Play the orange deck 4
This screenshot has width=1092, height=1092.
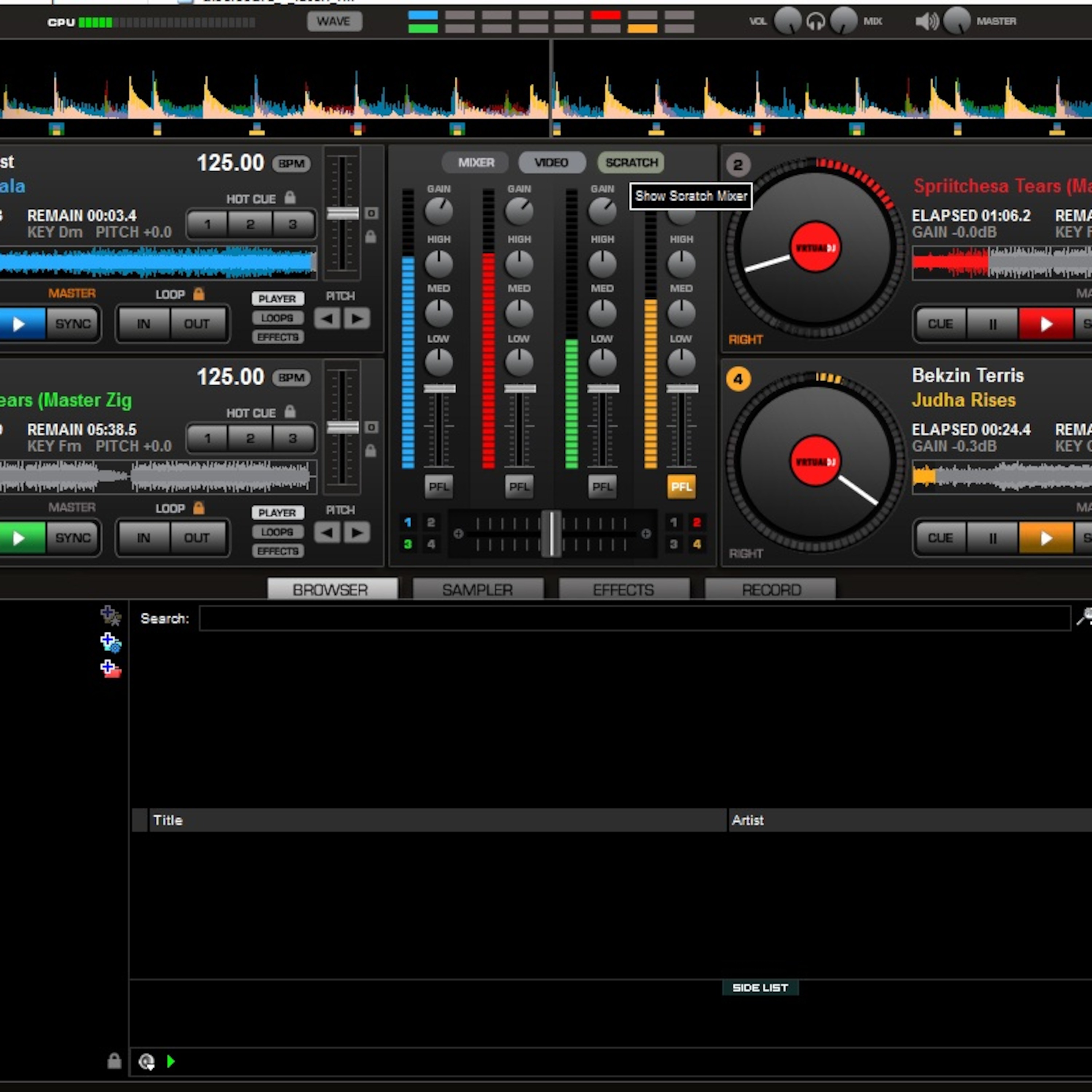1046,538
